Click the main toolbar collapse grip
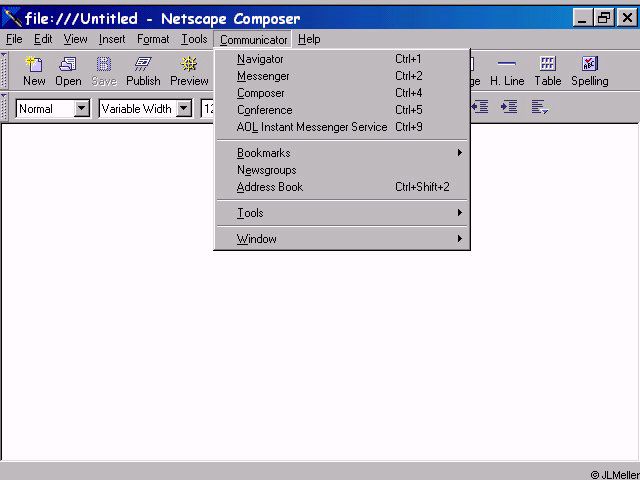 pos(4,71)
